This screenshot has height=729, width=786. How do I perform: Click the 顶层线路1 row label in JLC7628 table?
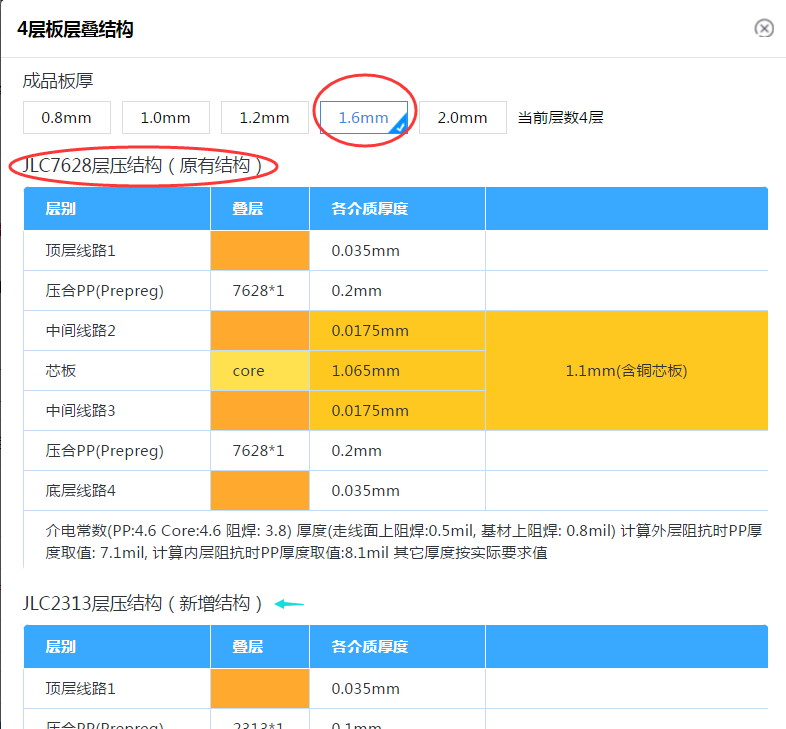[81, 250]
